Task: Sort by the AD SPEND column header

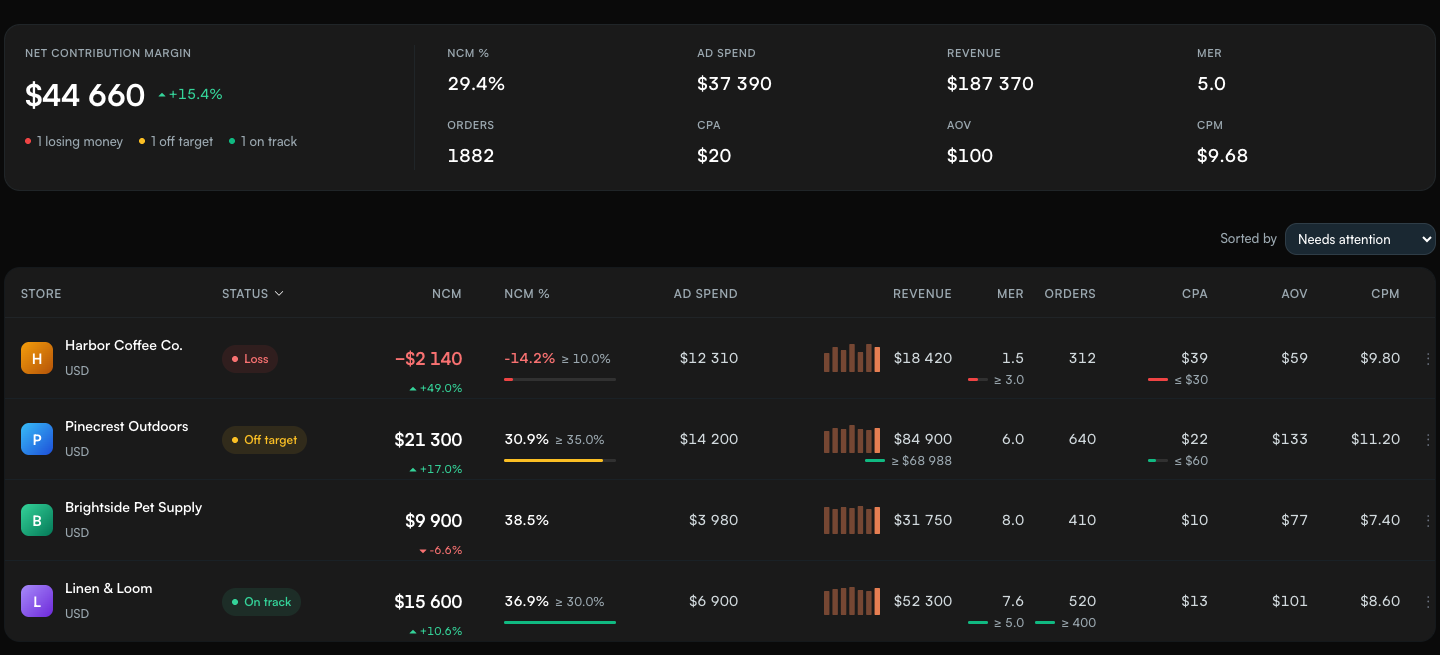Action: (706, 294)
